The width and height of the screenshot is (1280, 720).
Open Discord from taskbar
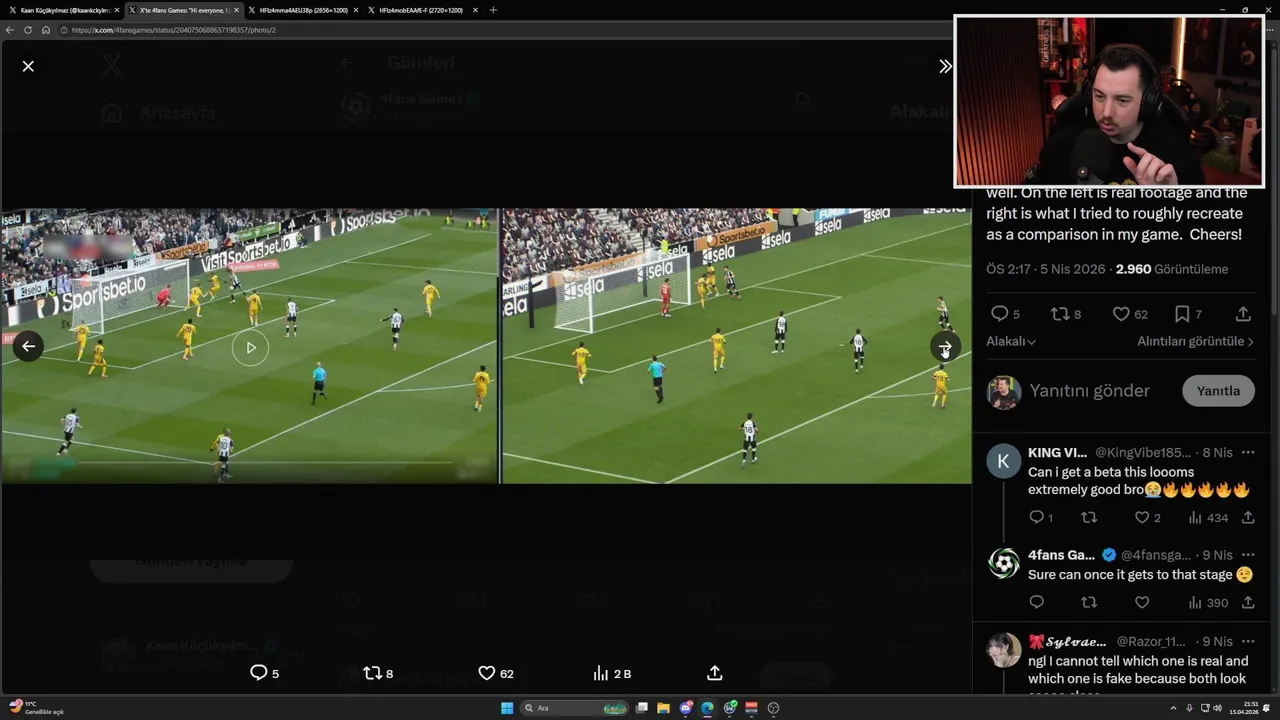point(685,708)
